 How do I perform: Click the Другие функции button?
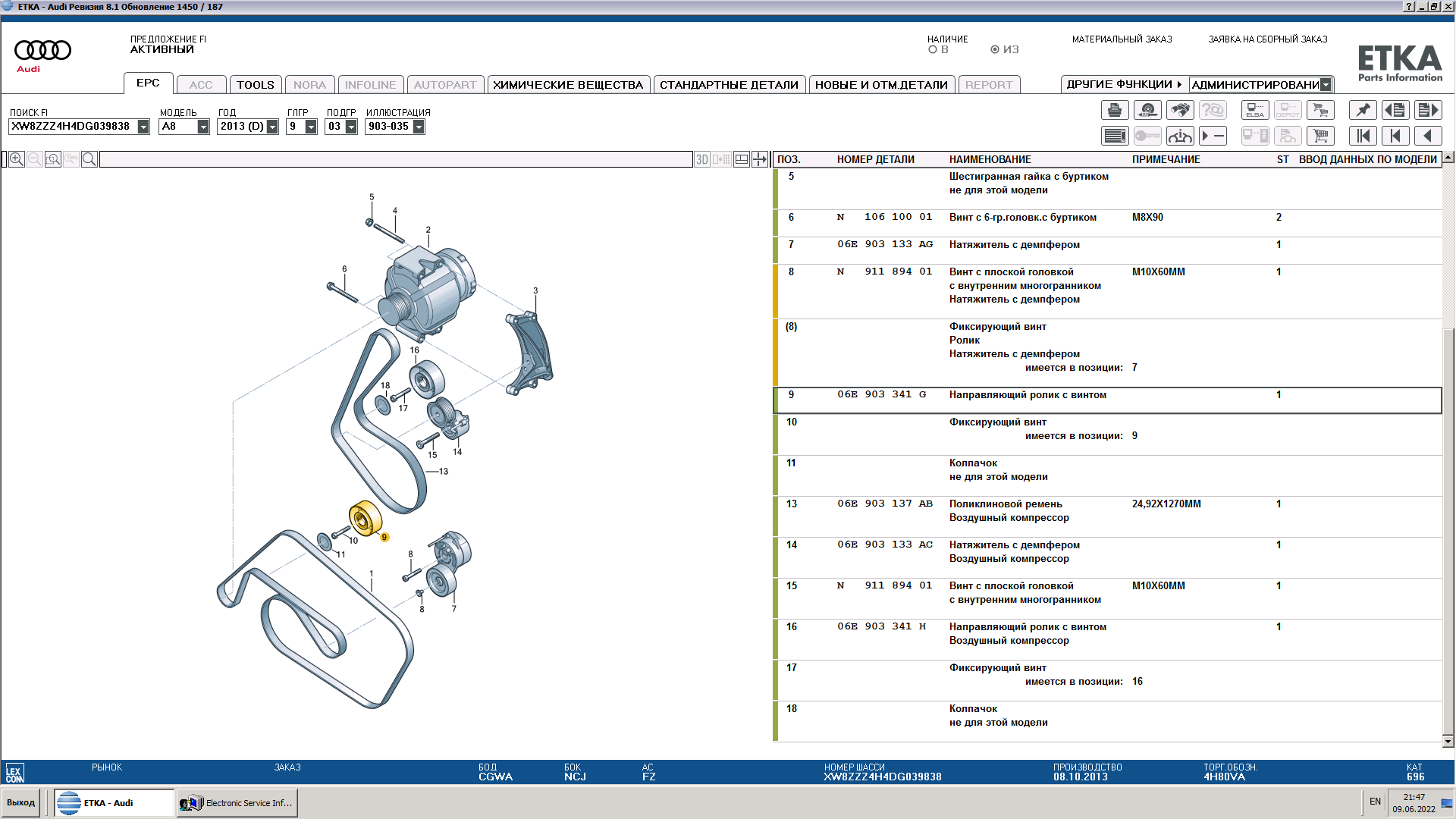coord(1123,85)
